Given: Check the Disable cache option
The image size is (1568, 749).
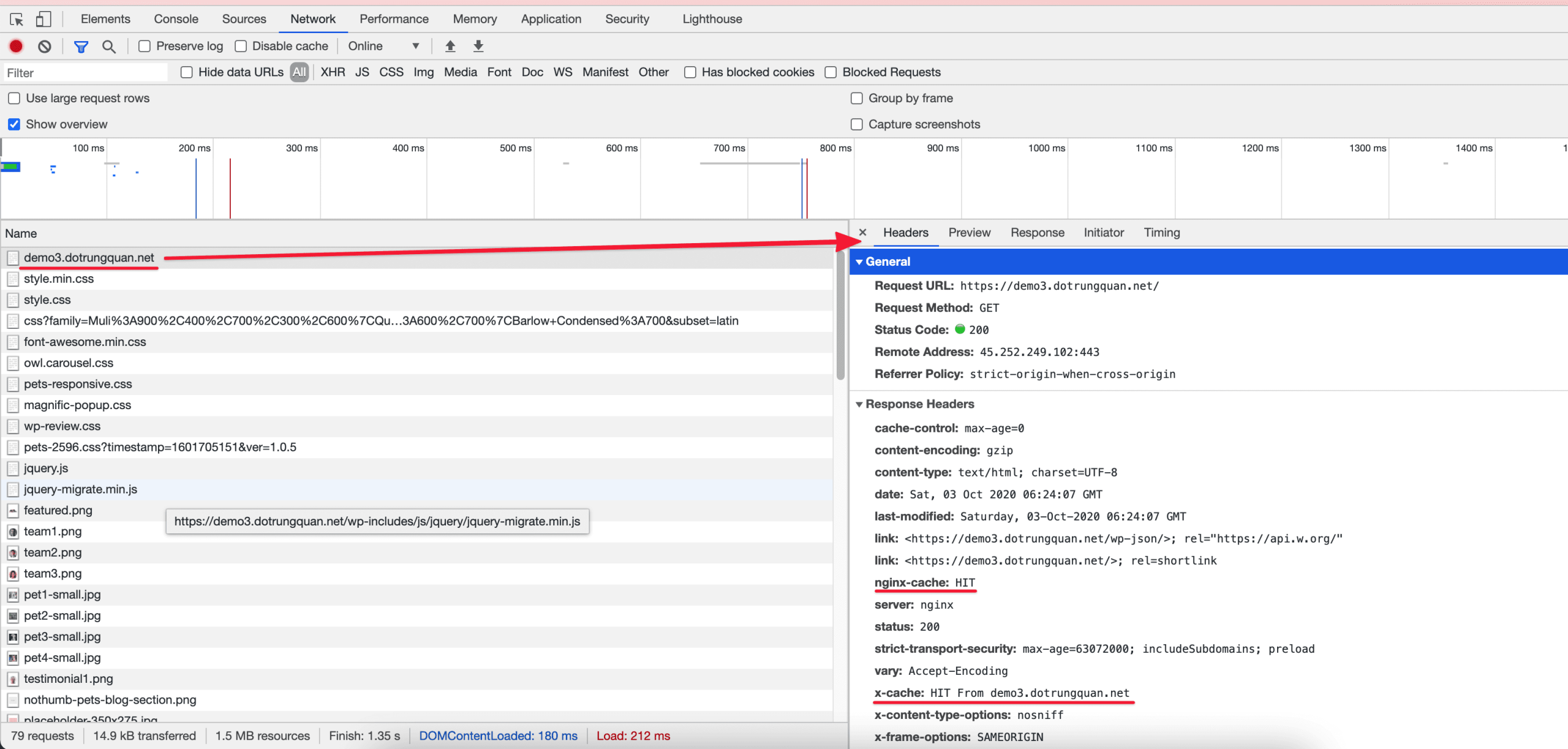Looking at the screenshot, I should point(241,46).
